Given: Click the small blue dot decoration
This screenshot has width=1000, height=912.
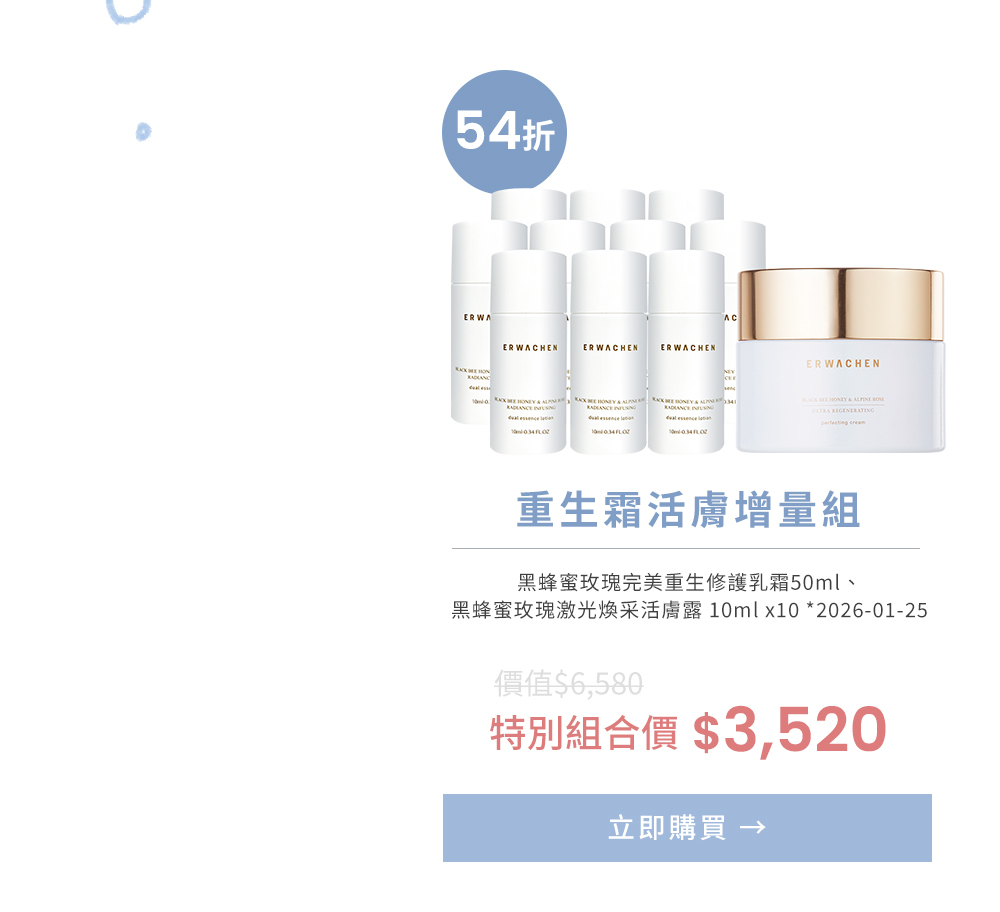Looking at the screenshot, I should click(x=143, y=131).
